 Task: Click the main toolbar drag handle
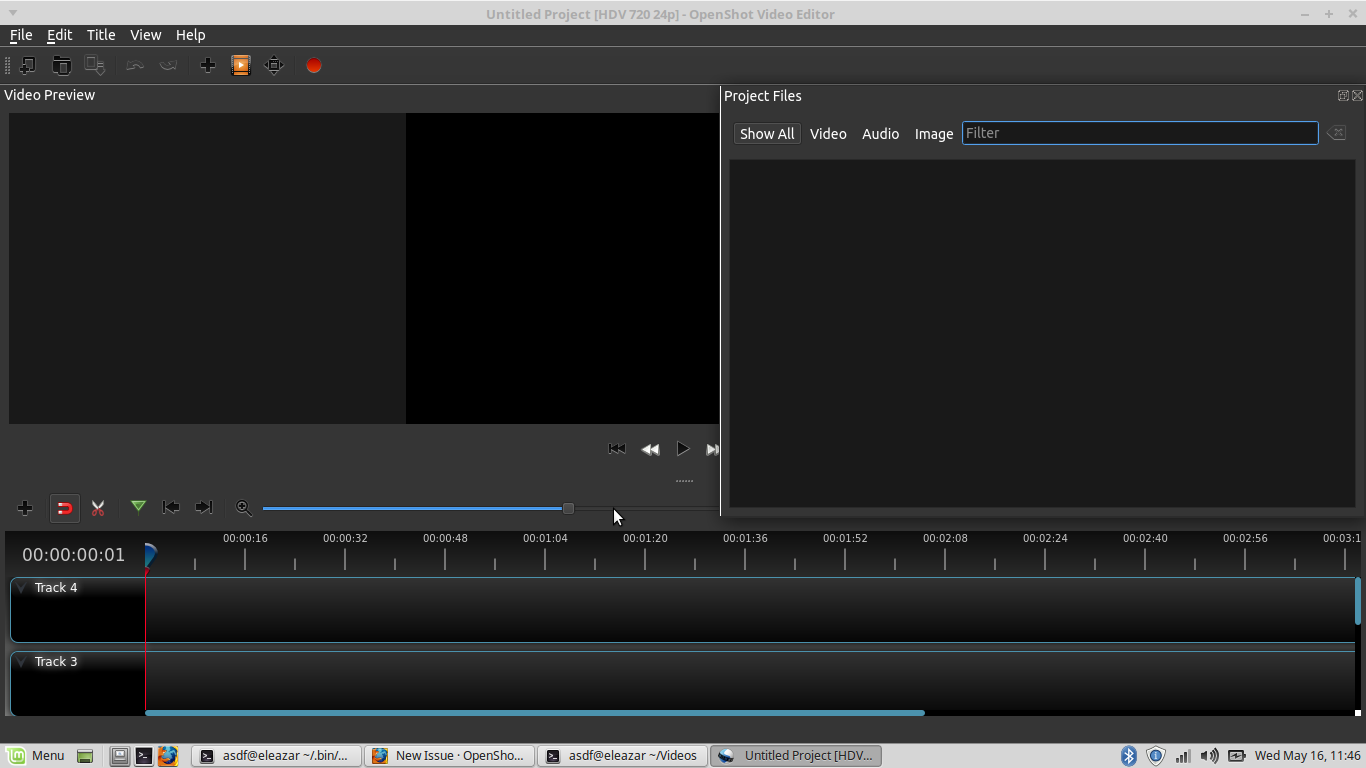[8, 65]
